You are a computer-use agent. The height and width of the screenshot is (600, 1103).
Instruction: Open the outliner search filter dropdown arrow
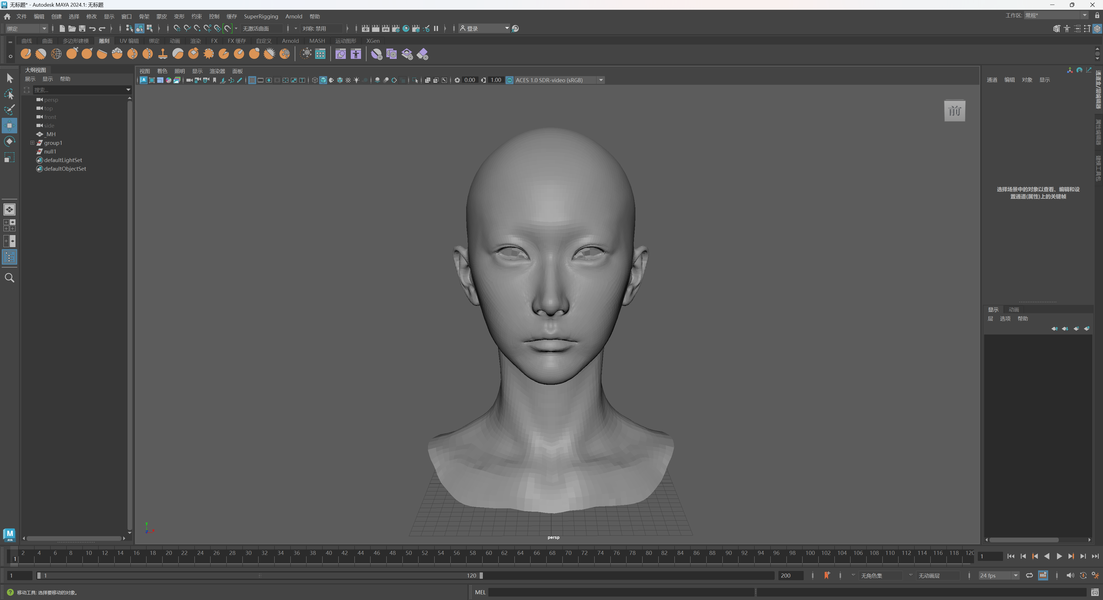[128, 90]
